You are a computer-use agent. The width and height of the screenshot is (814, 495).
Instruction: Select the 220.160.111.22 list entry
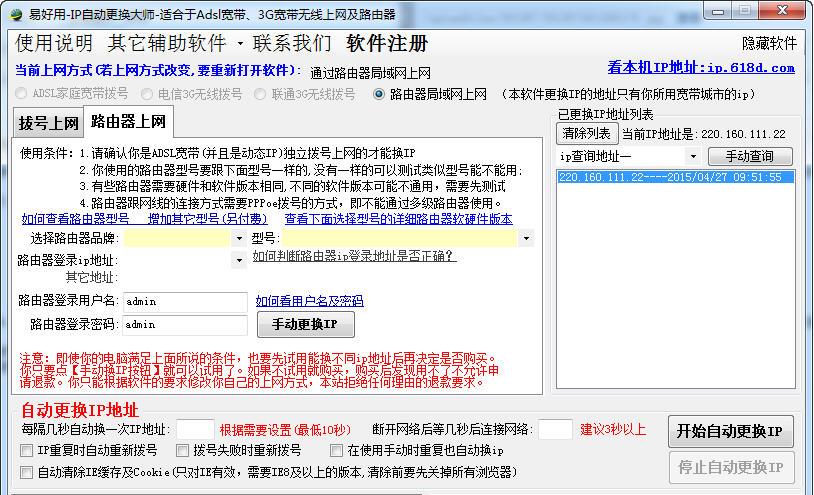coord(675,177)
